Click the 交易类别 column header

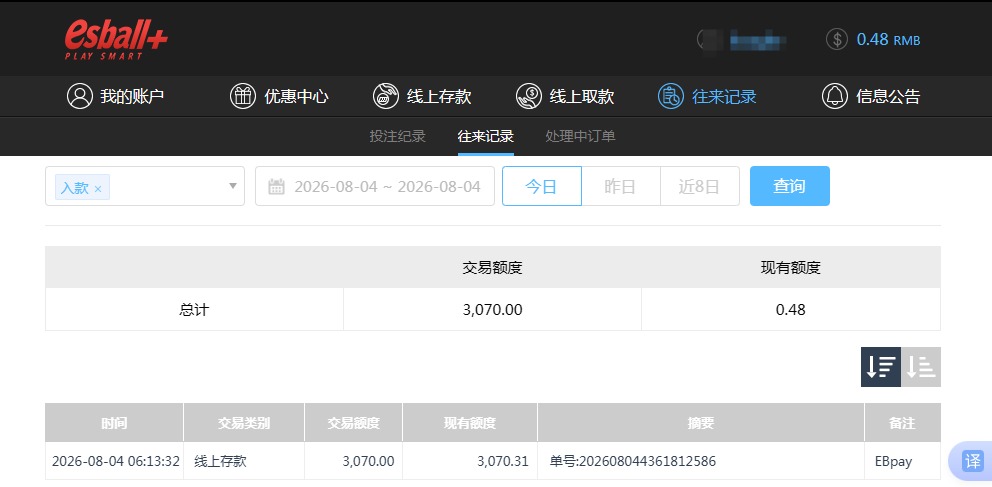(x=244, y=423)
